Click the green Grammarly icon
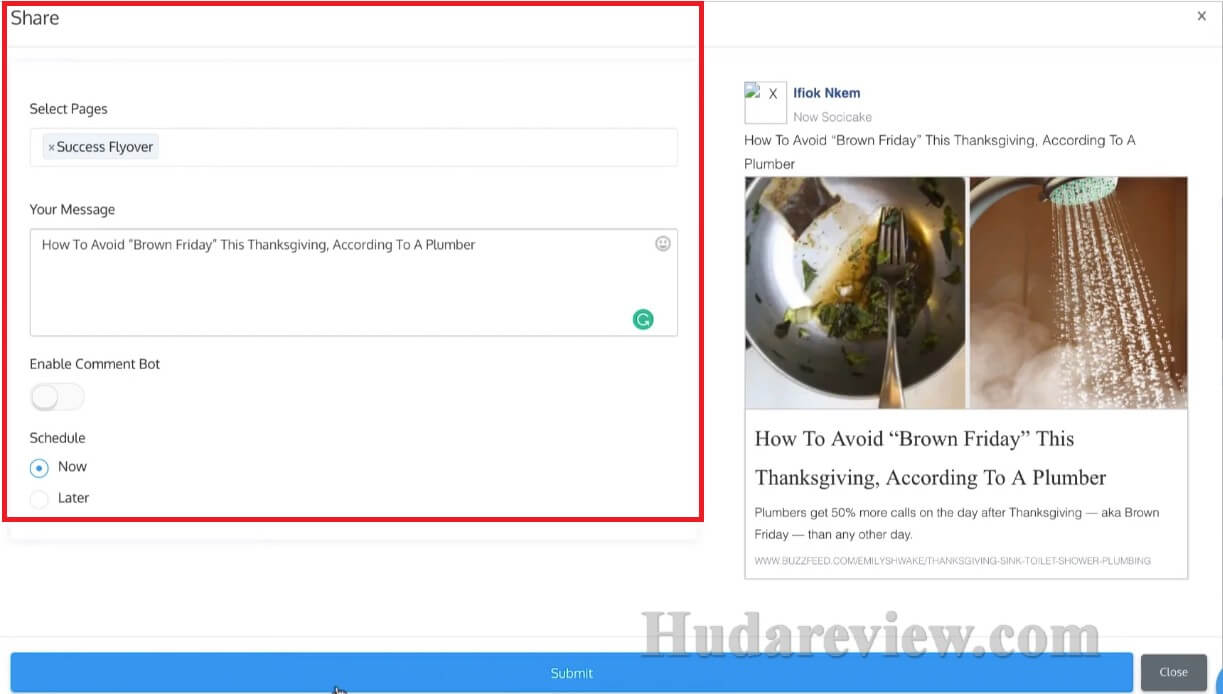Viewport: 1223px width, 694px height. 643,320
